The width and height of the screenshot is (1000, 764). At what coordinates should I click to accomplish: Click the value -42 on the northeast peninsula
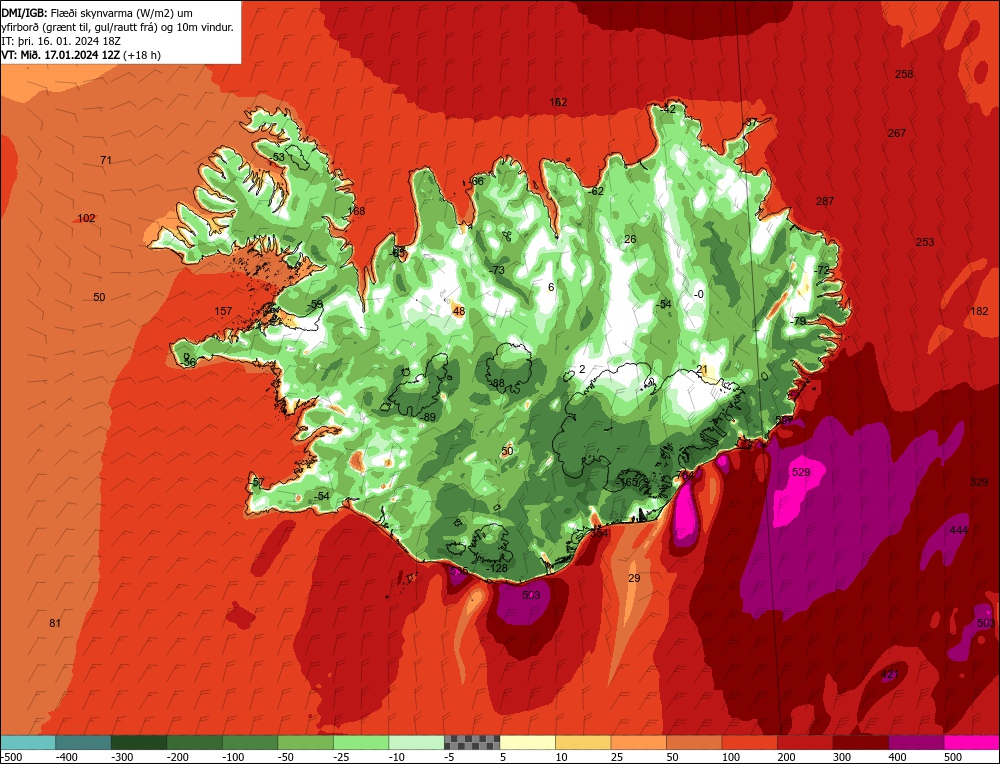[x=667, y=109]
